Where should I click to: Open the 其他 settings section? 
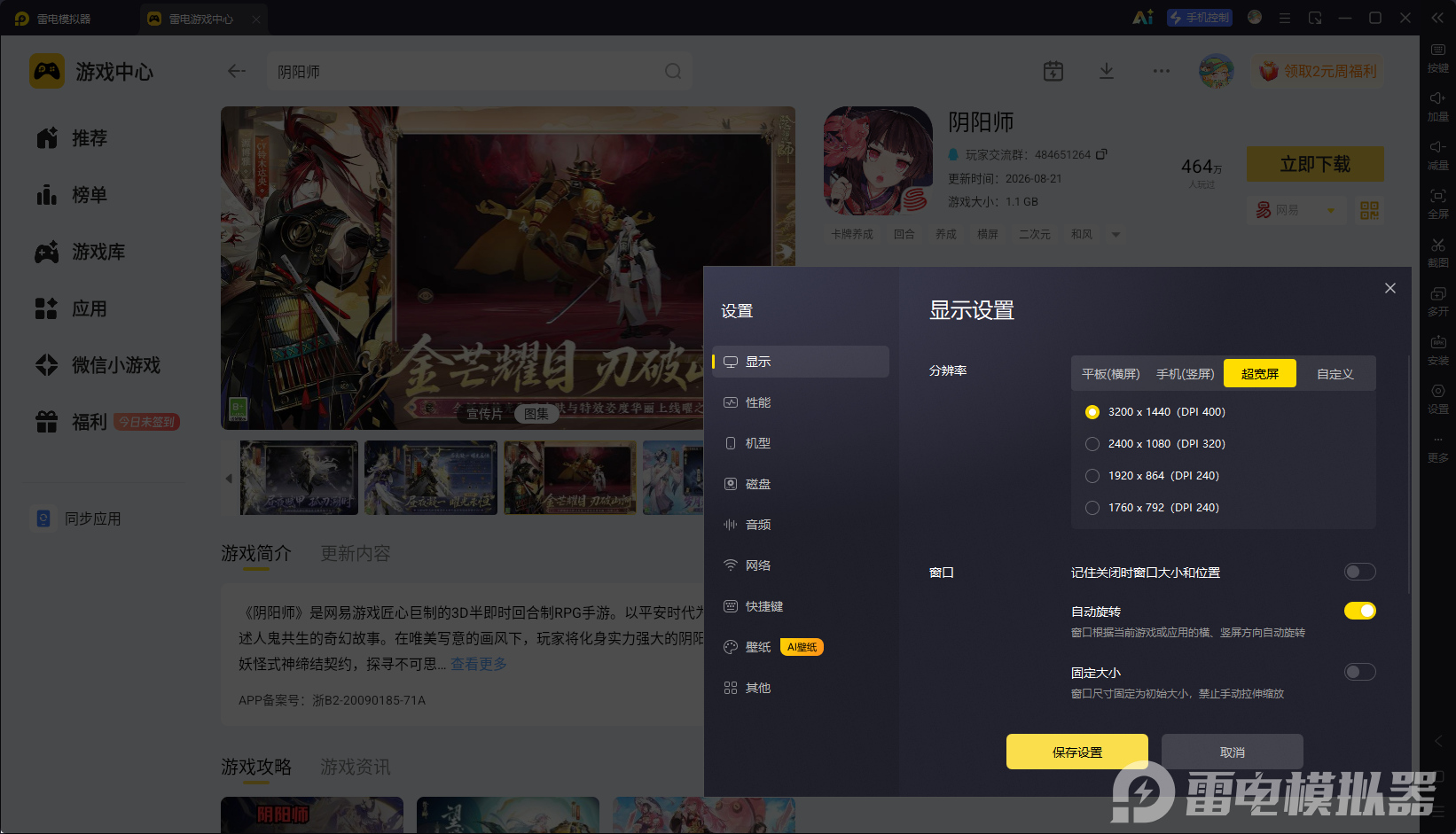tap(801, 688)
